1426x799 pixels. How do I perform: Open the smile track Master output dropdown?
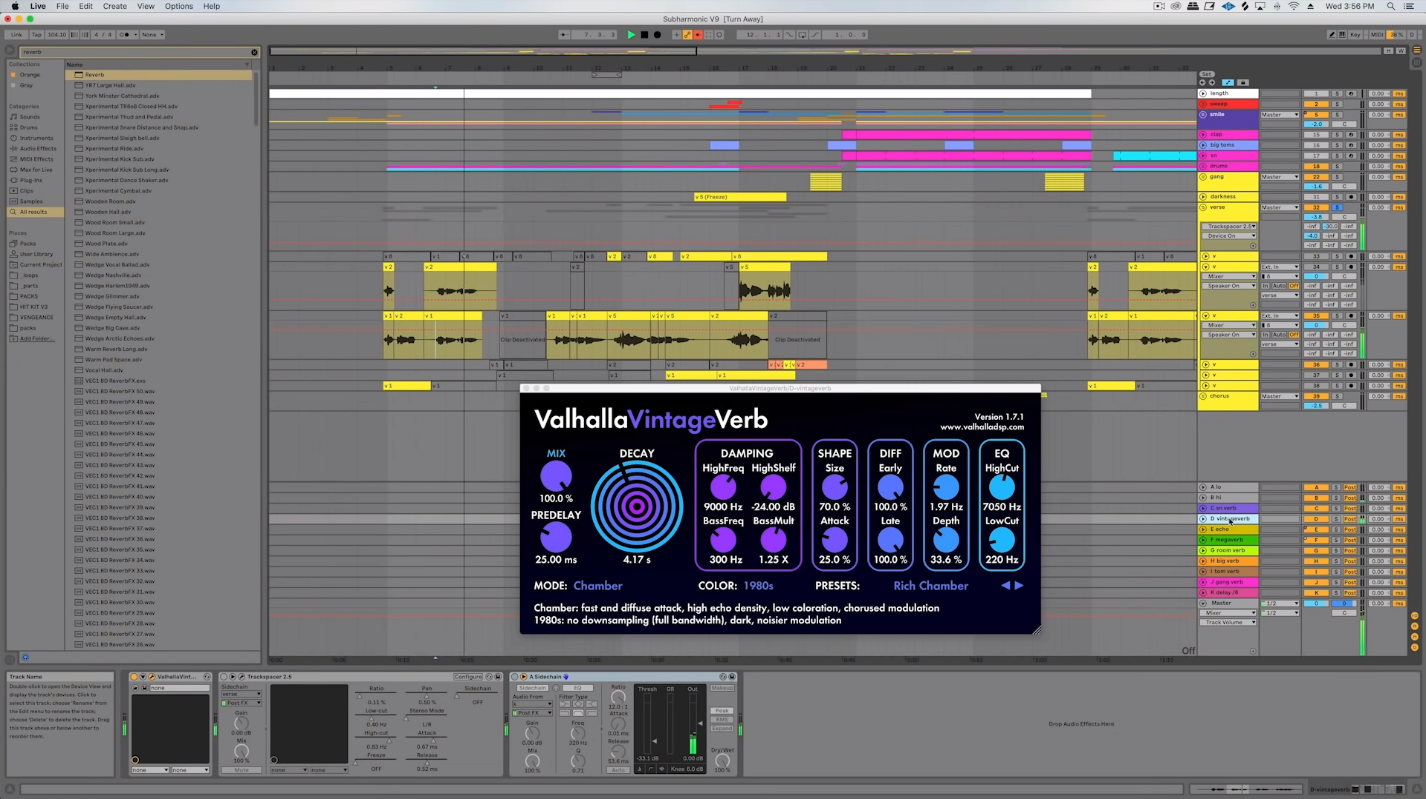tap(1279, 114)
